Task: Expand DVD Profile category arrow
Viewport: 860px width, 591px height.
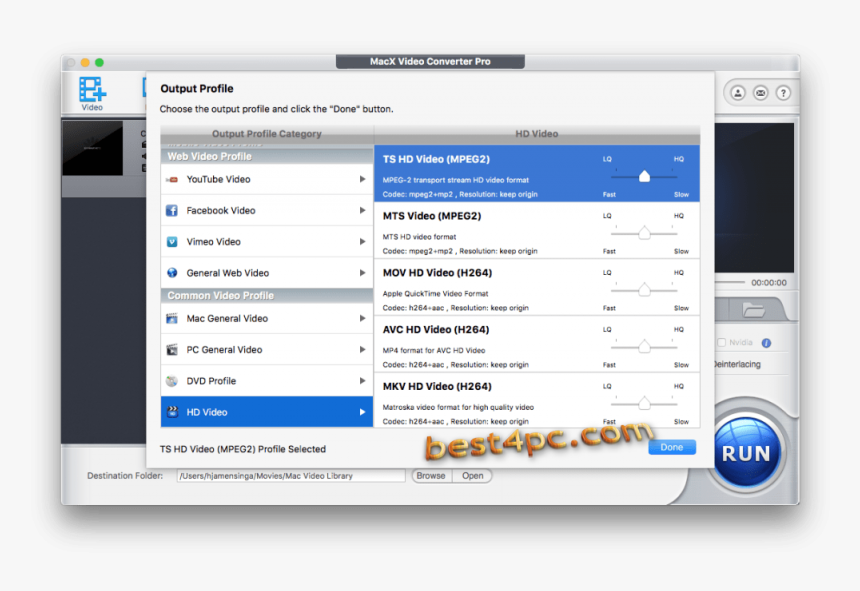Action: [x=362, y=381]
